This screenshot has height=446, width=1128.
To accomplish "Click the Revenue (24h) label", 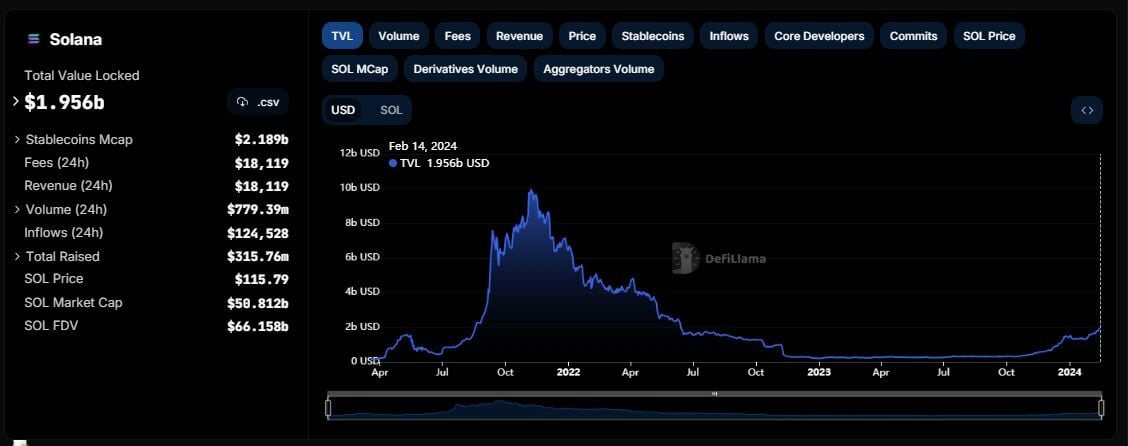I will [68, 186].
